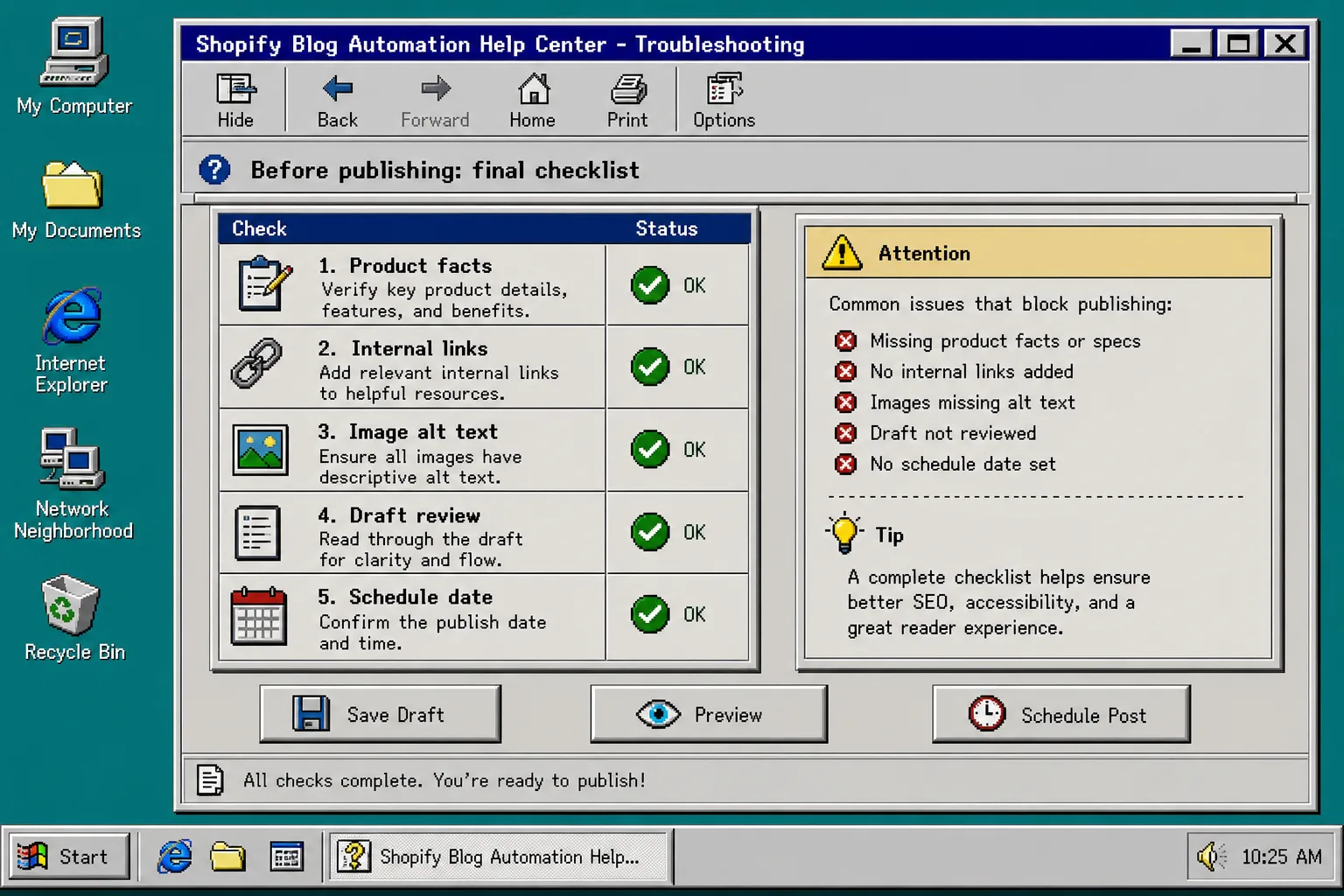The height and width of the screenshot is (896, 1344).
Task: Open the Options toolbar menu
Action: click(x=724, y=101)
